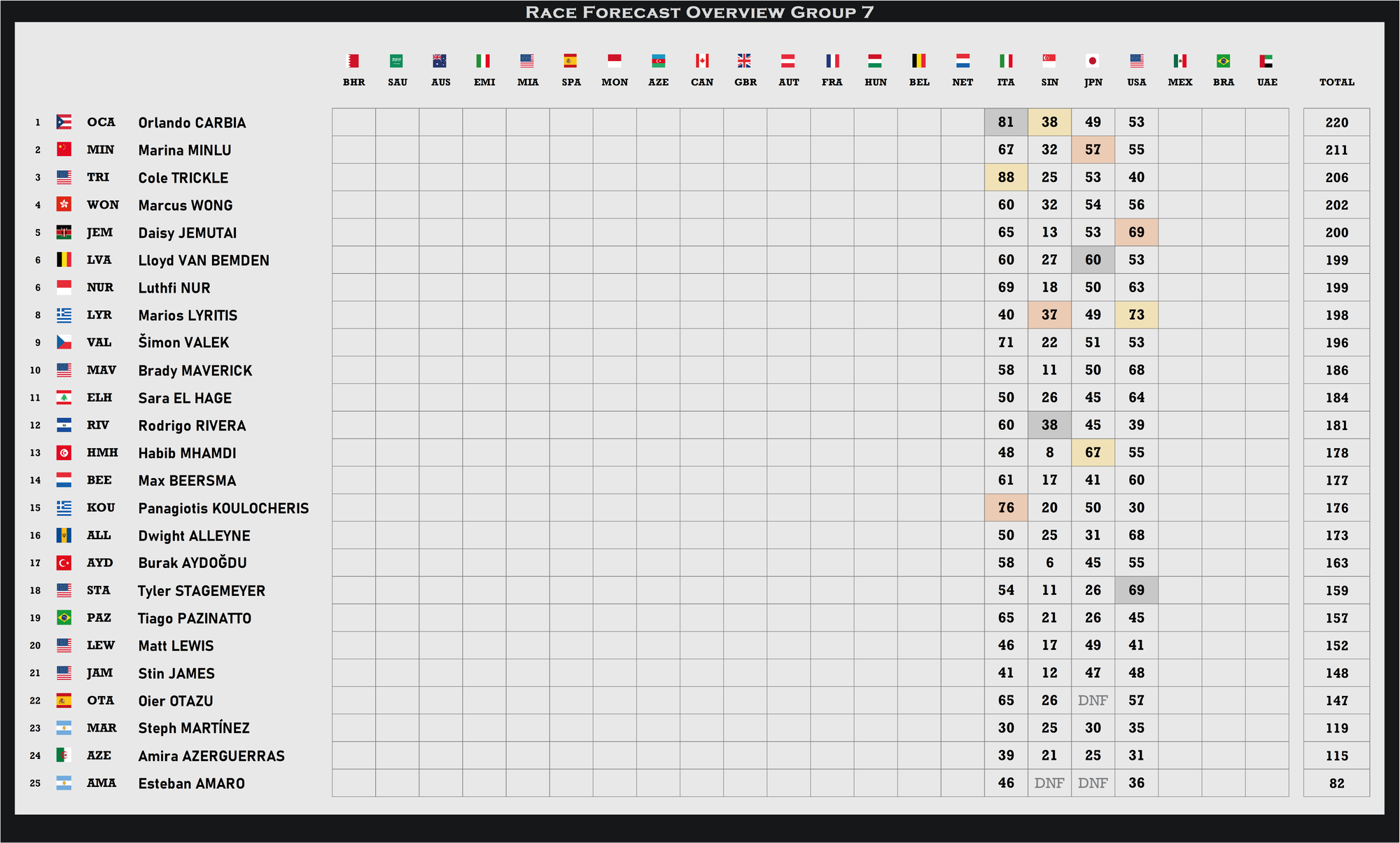Click the empty MEX cell for Marina Minlu
Image resolution: width=1400 pixels, height=843 pixels.
tap(1179, 150)
